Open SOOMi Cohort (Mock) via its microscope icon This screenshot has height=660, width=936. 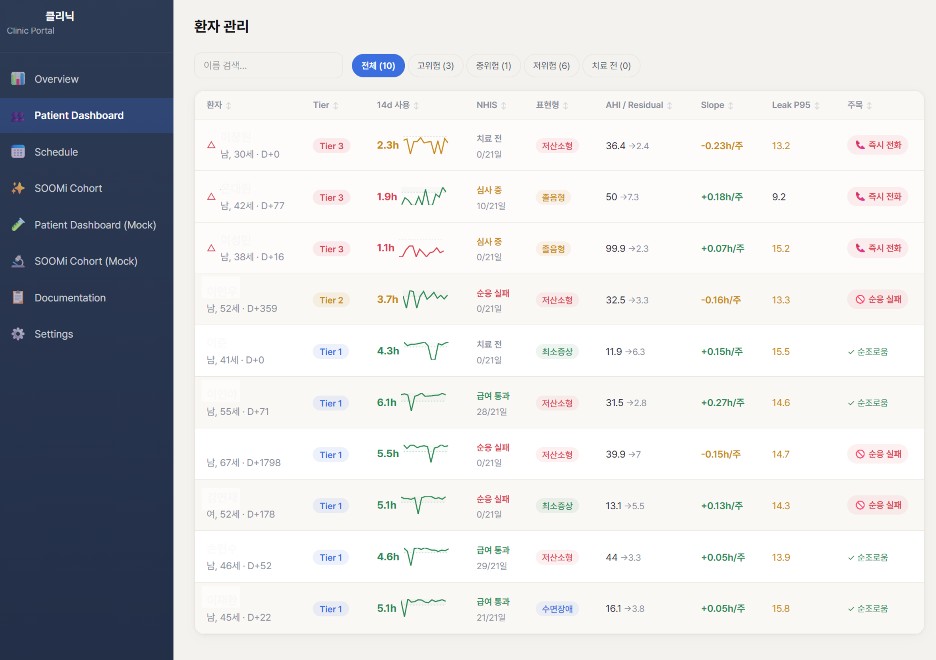tap(18, 261)
